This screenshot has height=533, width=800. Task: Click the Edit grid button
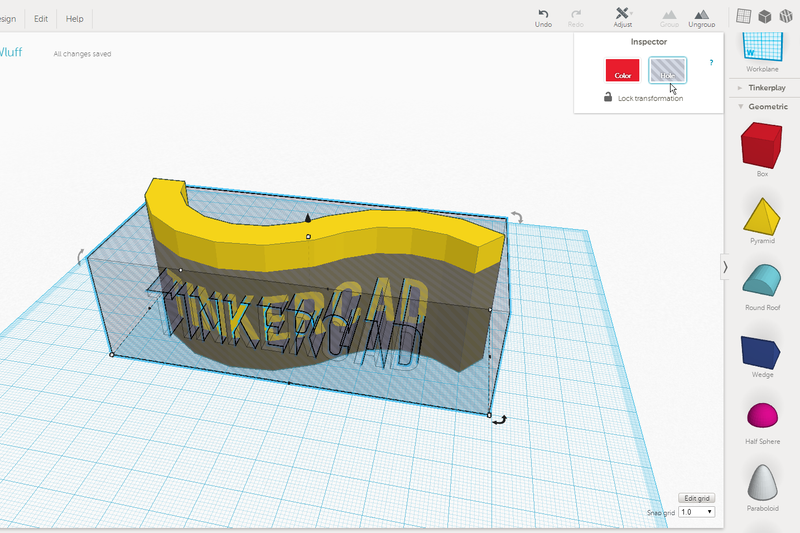(x=696, y=498)
